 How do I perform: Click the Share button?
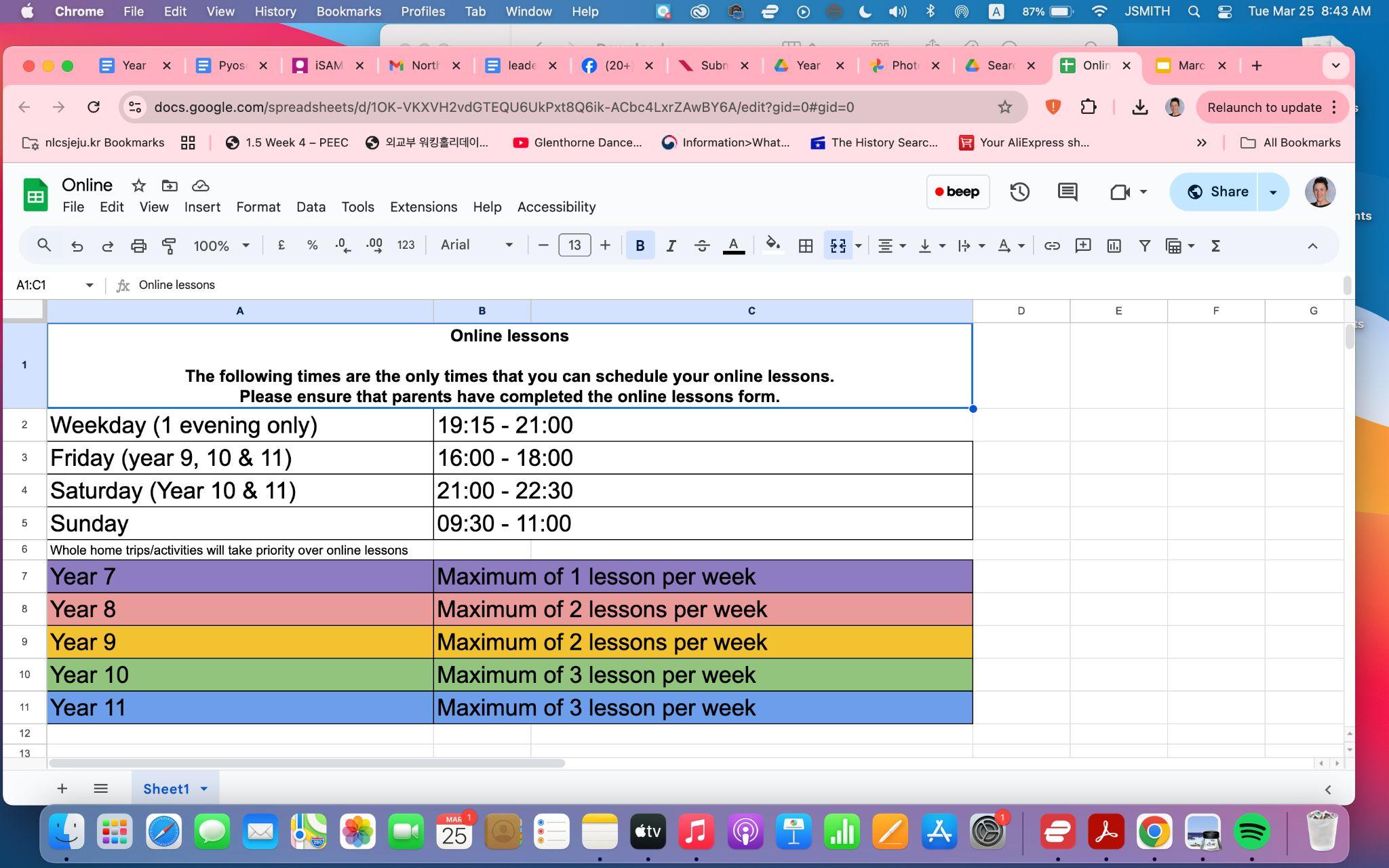coord(1215,192)
